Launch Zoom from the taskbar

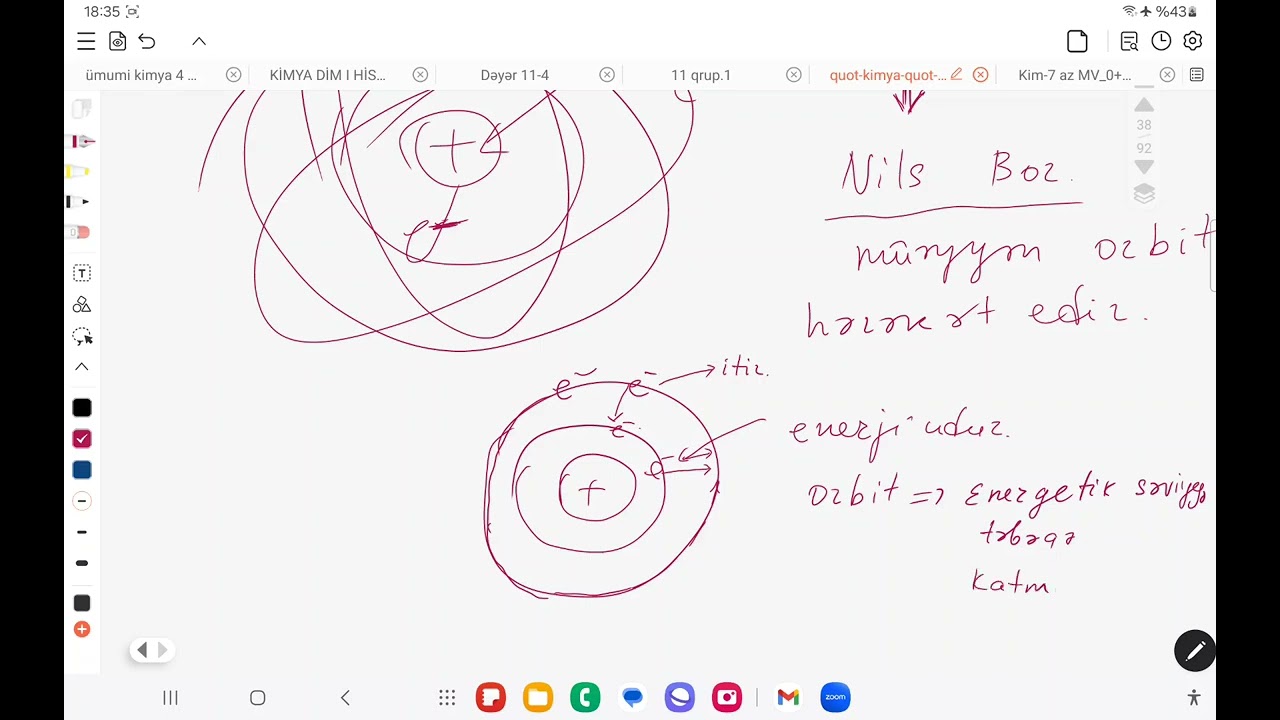tap(835, 697)
